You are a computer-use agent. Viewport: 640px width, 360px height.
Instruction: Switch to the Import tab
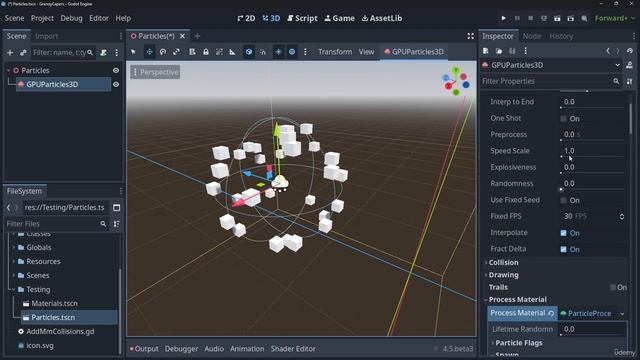click(x=47, y=36)
